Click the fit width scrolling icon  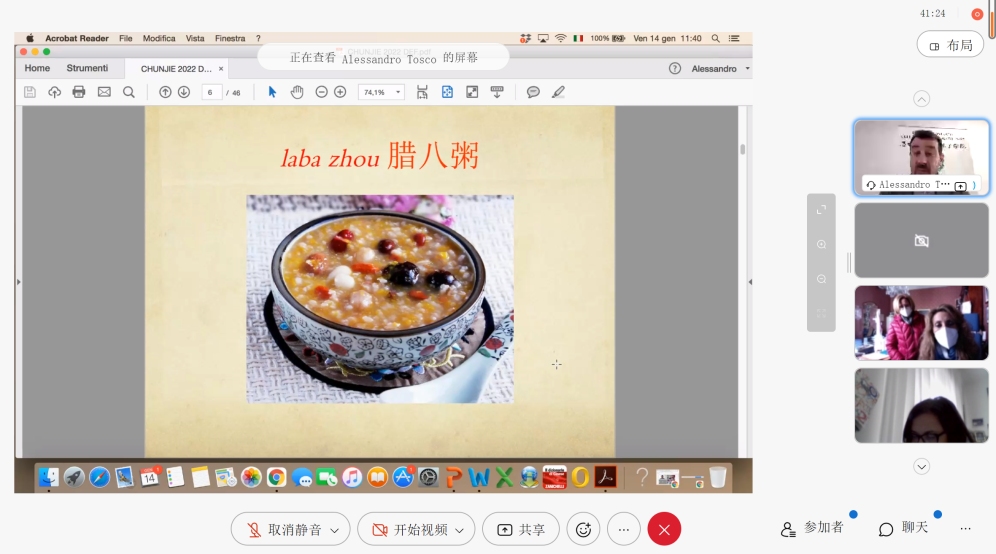[x=422, y=92]
